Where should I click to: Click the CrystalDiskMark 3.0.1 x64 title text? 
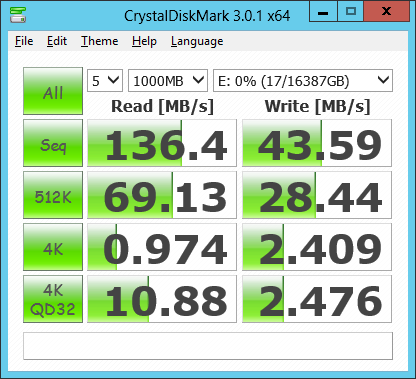[207, 16]
